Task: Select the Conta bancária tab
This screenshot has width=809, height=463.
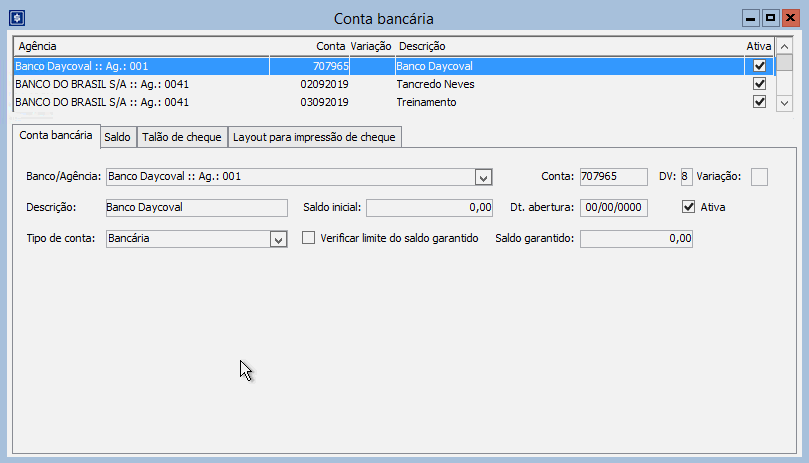Action: pos(56,135)
